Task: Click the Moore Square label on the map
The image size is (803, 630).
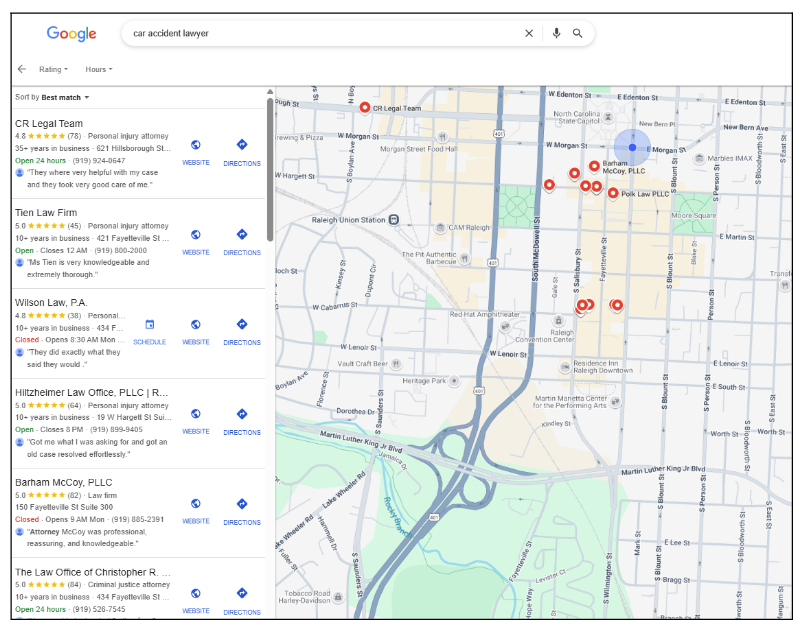Action: (693, 216)
